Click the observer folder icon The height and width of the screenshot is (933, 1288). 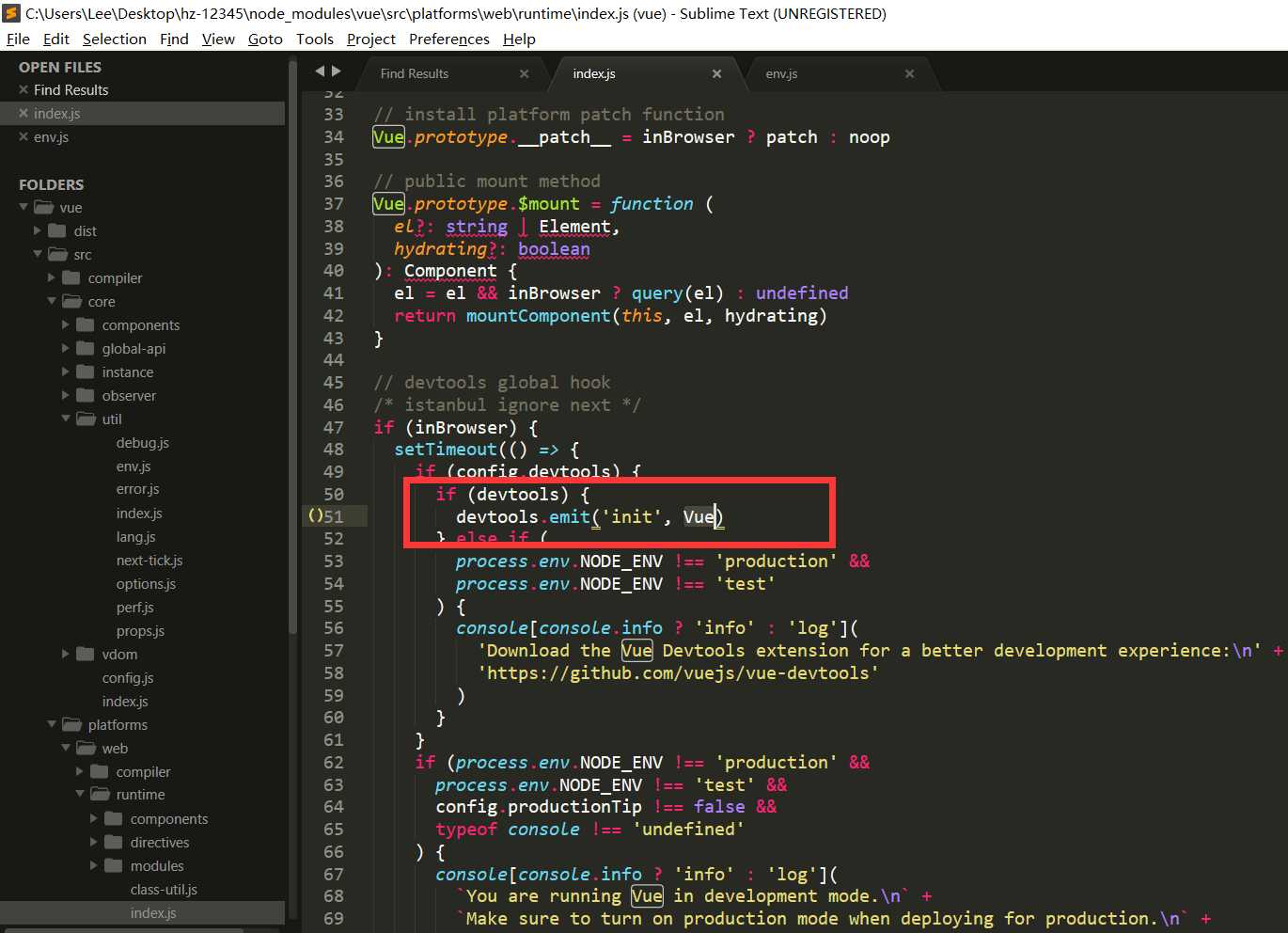click(x=86, y=395)
